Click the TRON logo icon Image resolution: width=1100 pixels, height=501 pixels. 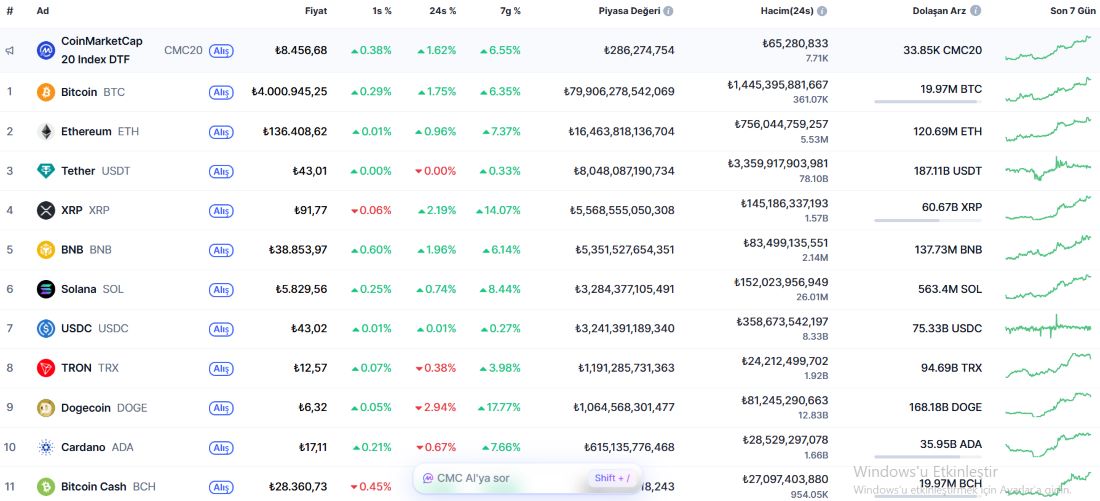46,368
